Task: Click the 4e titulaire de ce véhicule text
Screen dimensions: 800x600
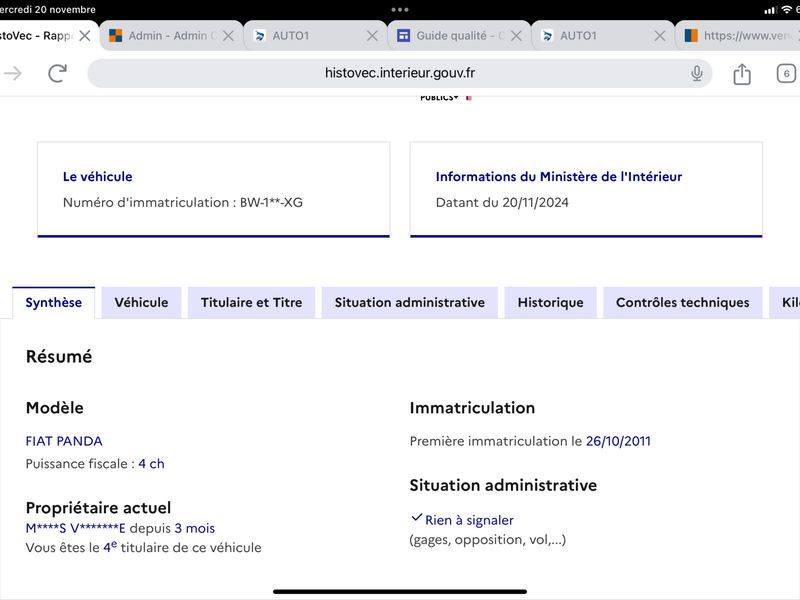Action: (x=182, y=547)
